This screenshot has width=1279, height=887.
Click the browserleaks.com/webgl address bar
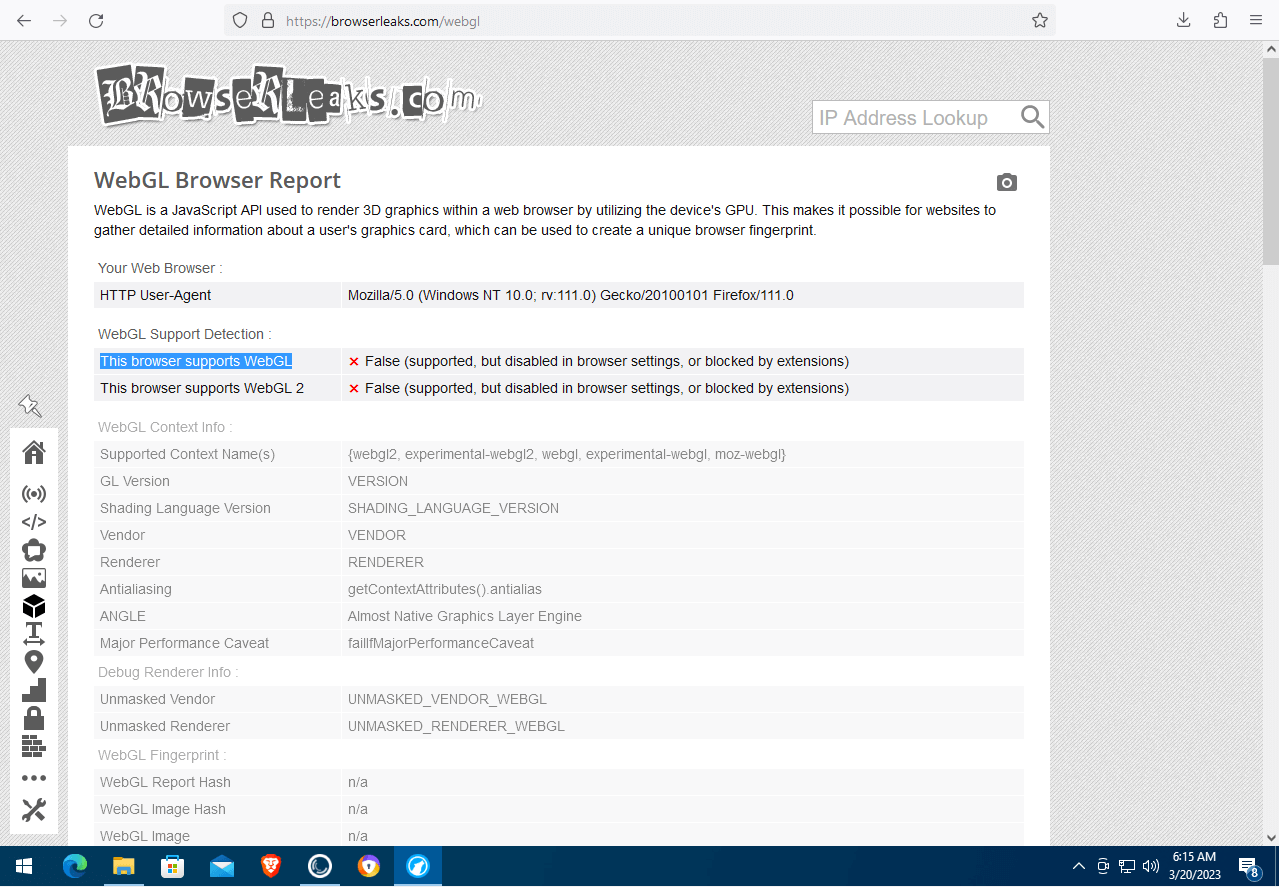640,20
